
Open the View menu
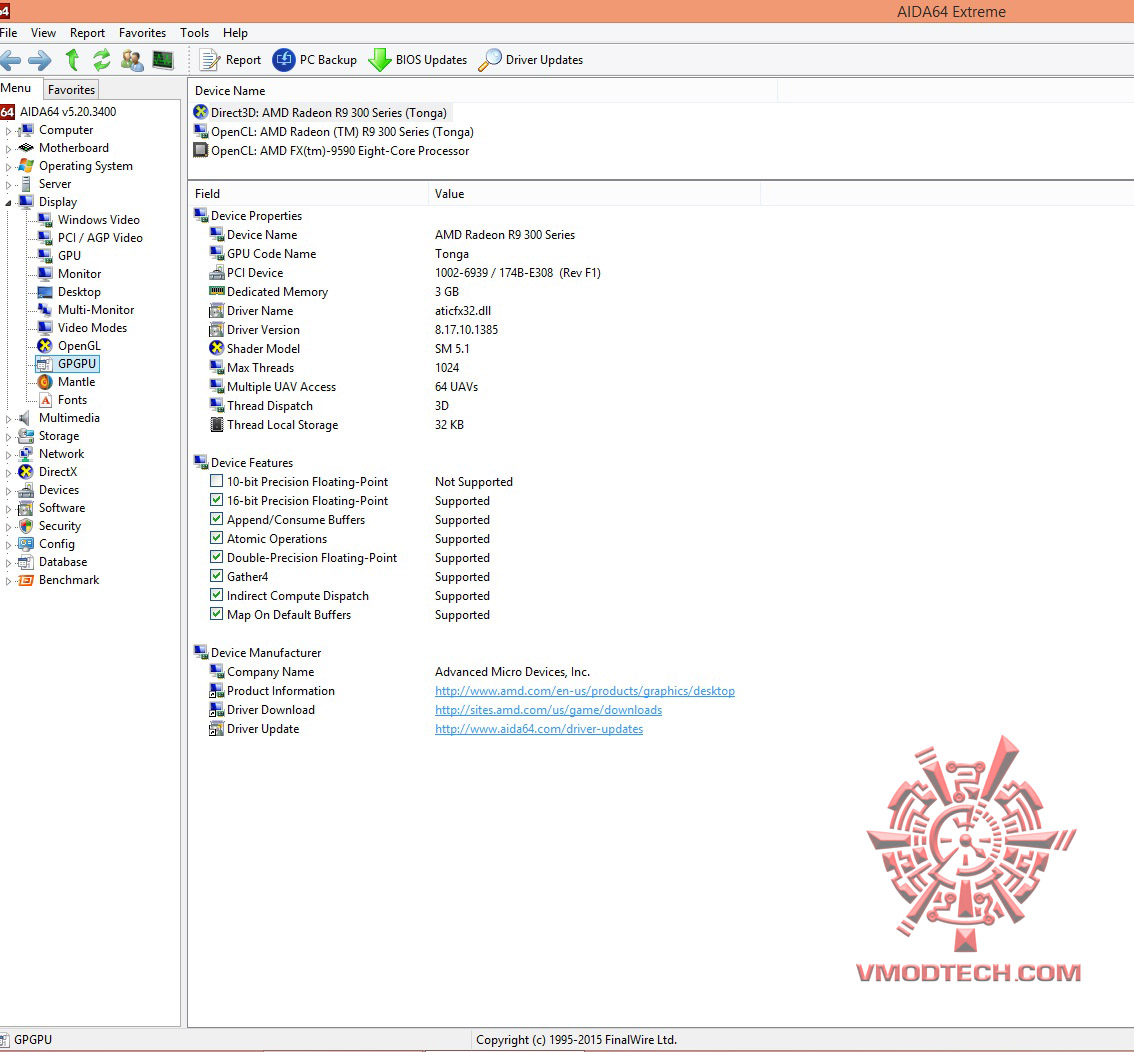pyautogui.click(x=43, y=33)
